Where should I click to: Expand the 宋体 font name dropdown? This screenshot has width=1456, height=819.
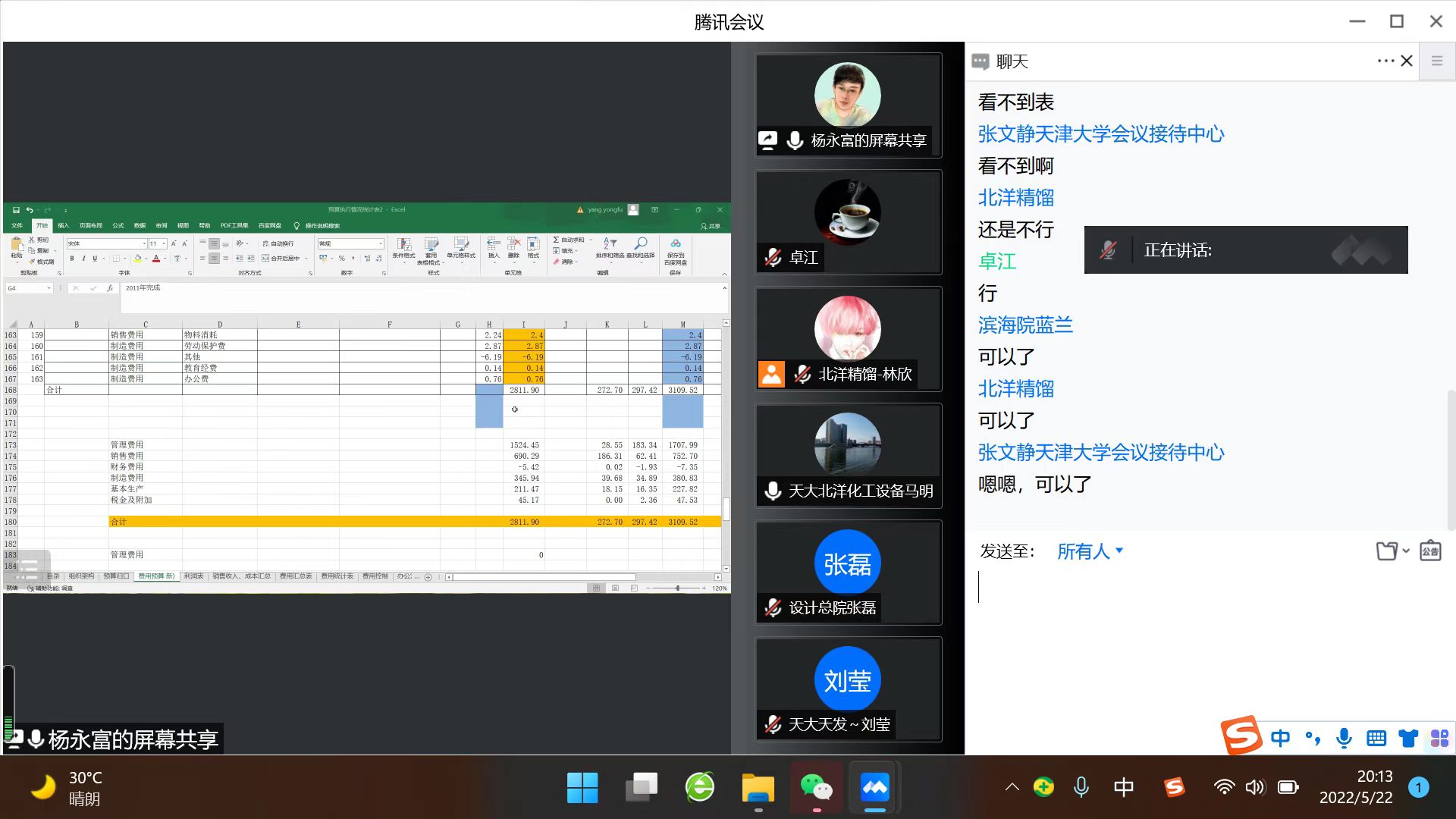(144, 244)
